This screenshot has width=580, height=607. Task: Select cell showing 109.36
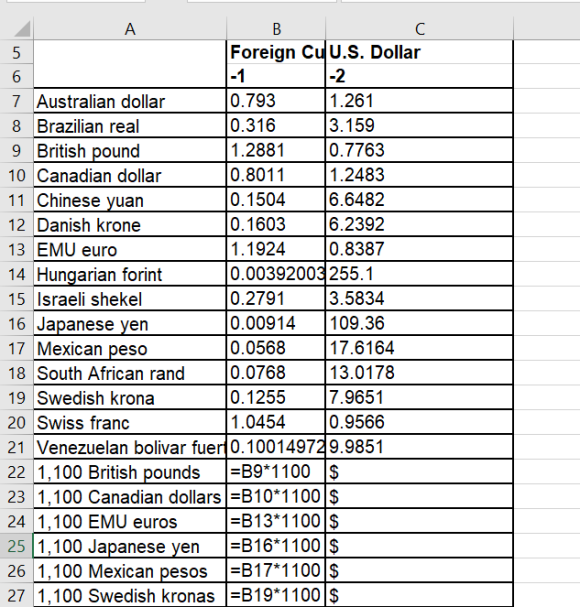coord(420,323)
